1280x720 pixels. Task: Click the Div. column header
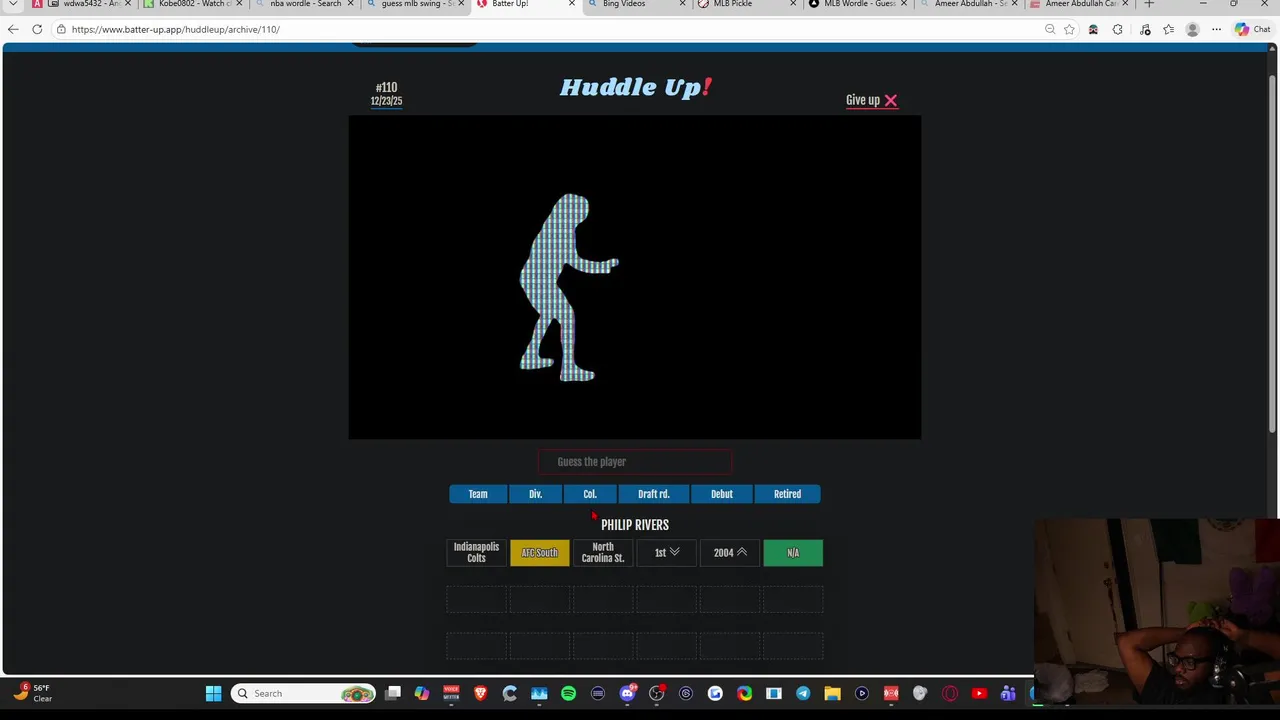[535, 494]
